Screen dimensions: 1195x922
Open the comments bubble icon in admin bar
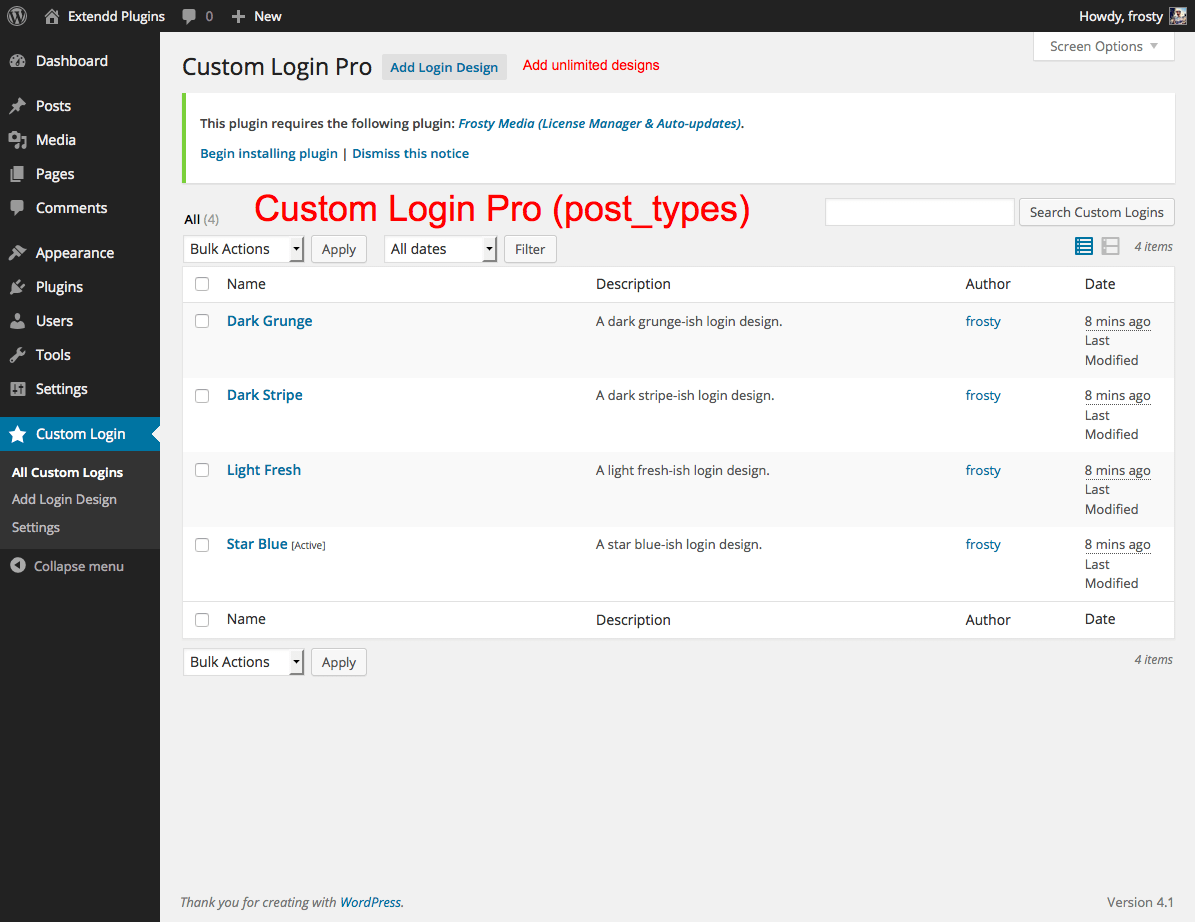[189, 17]
